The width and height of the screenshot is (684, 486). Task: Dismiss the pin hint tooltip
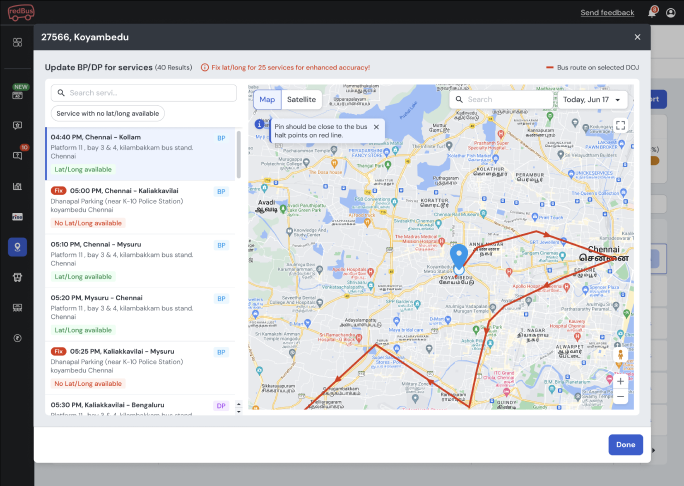tap(376, 127)
